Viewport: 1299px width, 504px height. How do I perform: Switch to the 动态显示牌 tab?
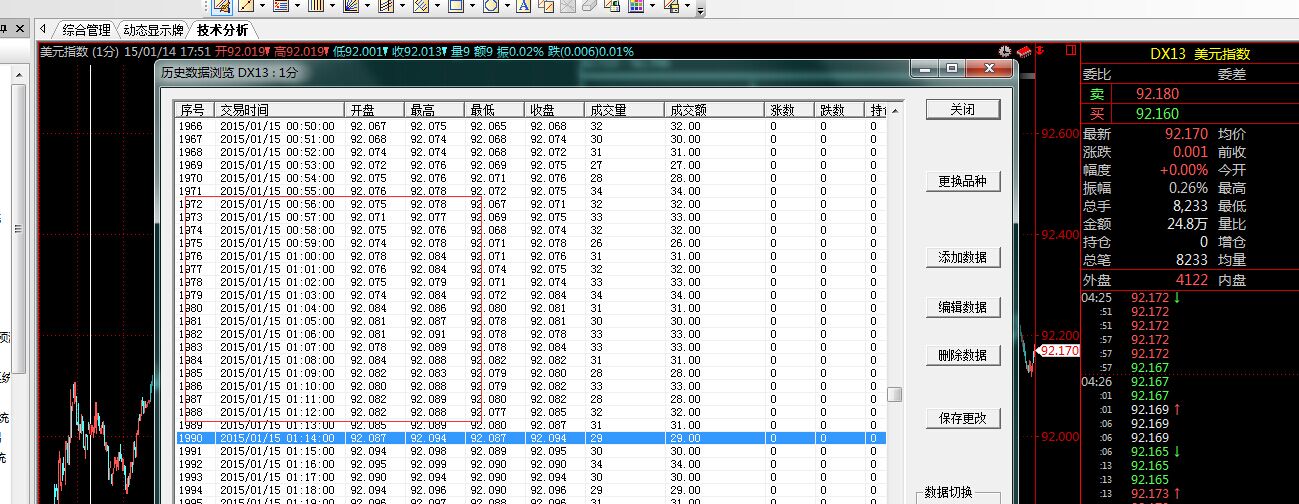point(153,31)
